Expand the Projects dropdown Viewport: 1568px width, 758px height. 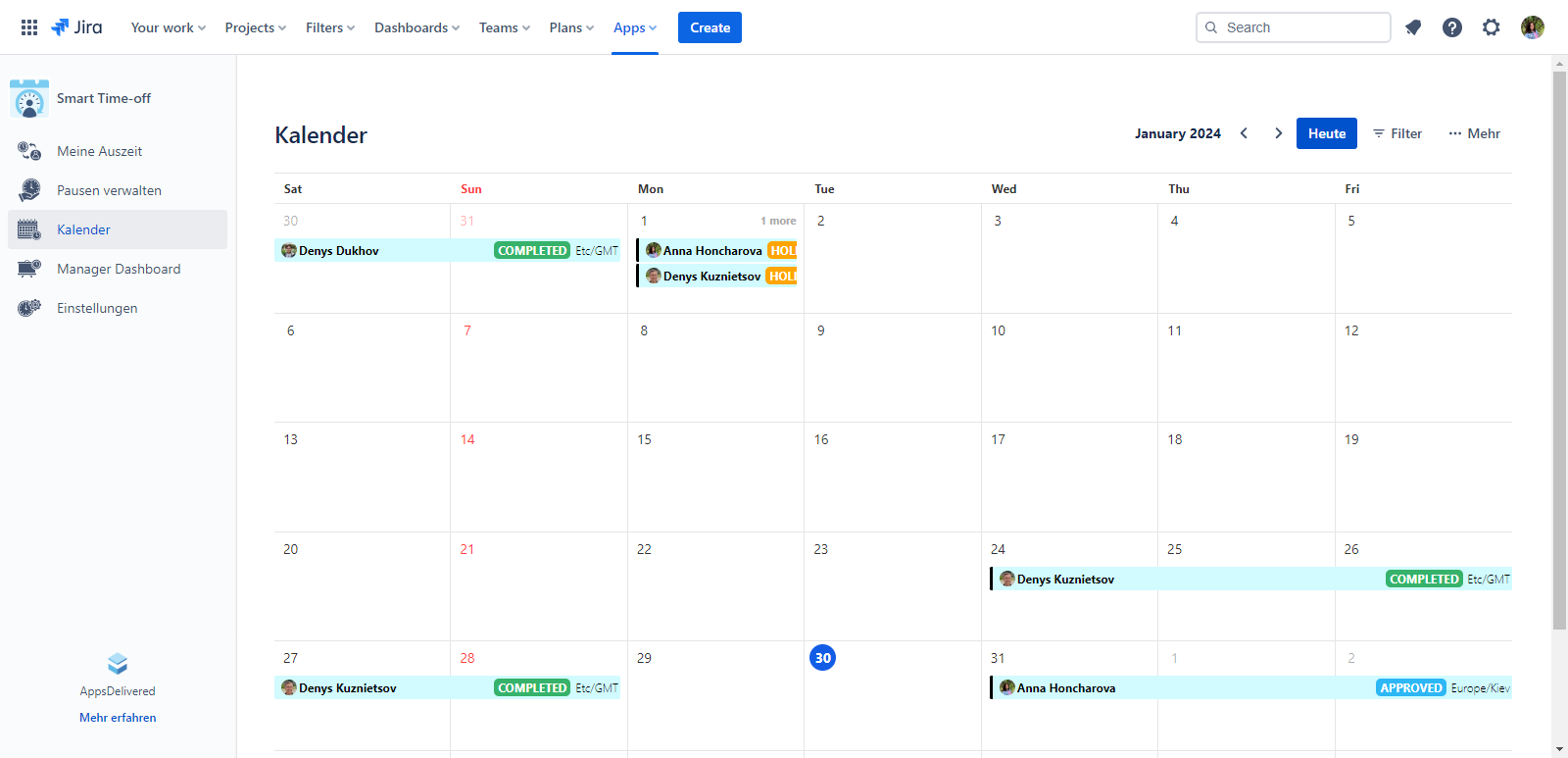[x=255, y=27]
